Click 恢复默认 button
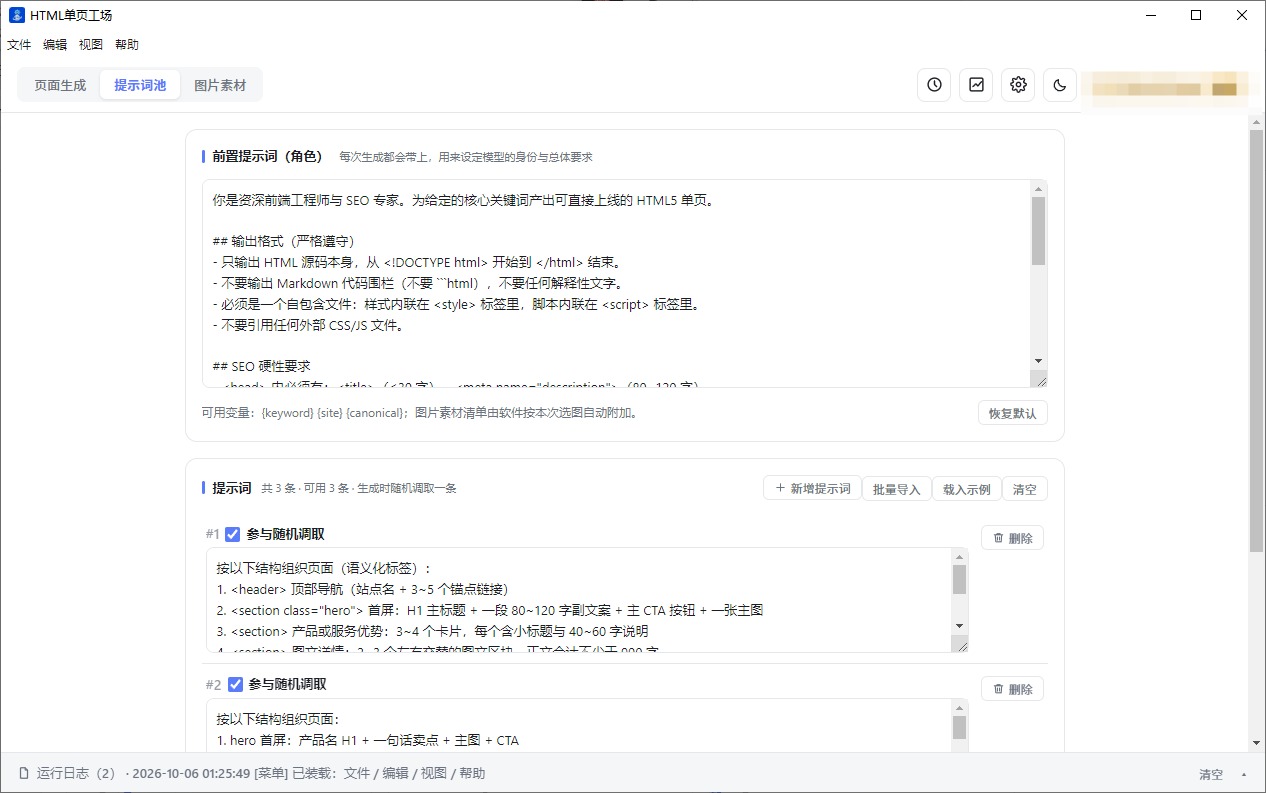The width and height of the screenshot is (1266, 793). 1012,413
